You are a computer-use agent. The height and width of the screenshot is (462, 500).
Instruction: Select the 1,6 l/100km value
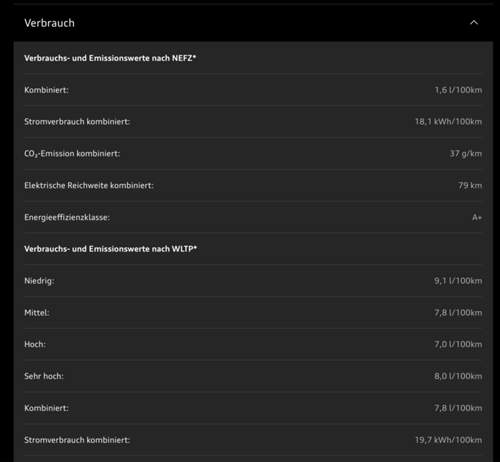click(x=458, y=90)
